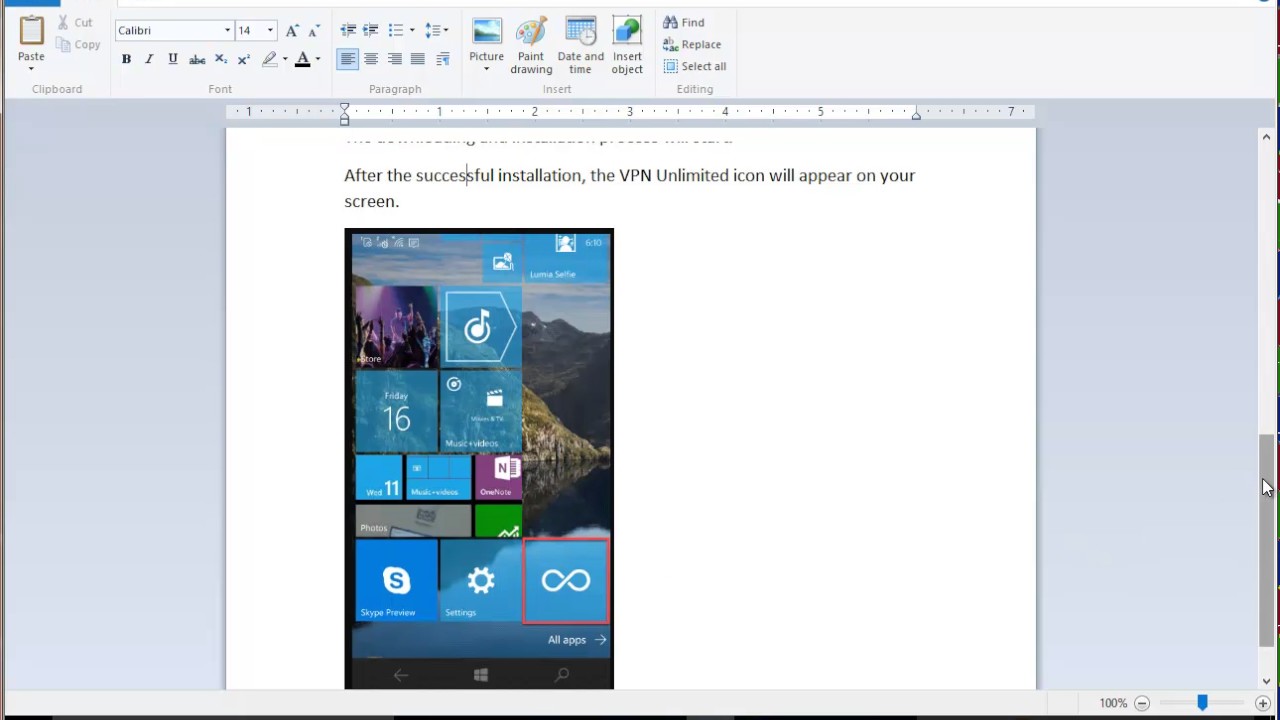Click the text highlight color pen

pos(269,59)
